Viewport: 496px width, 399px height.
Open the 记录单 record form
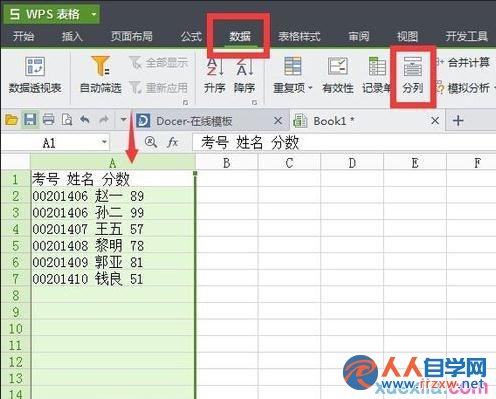pos(377,75)
